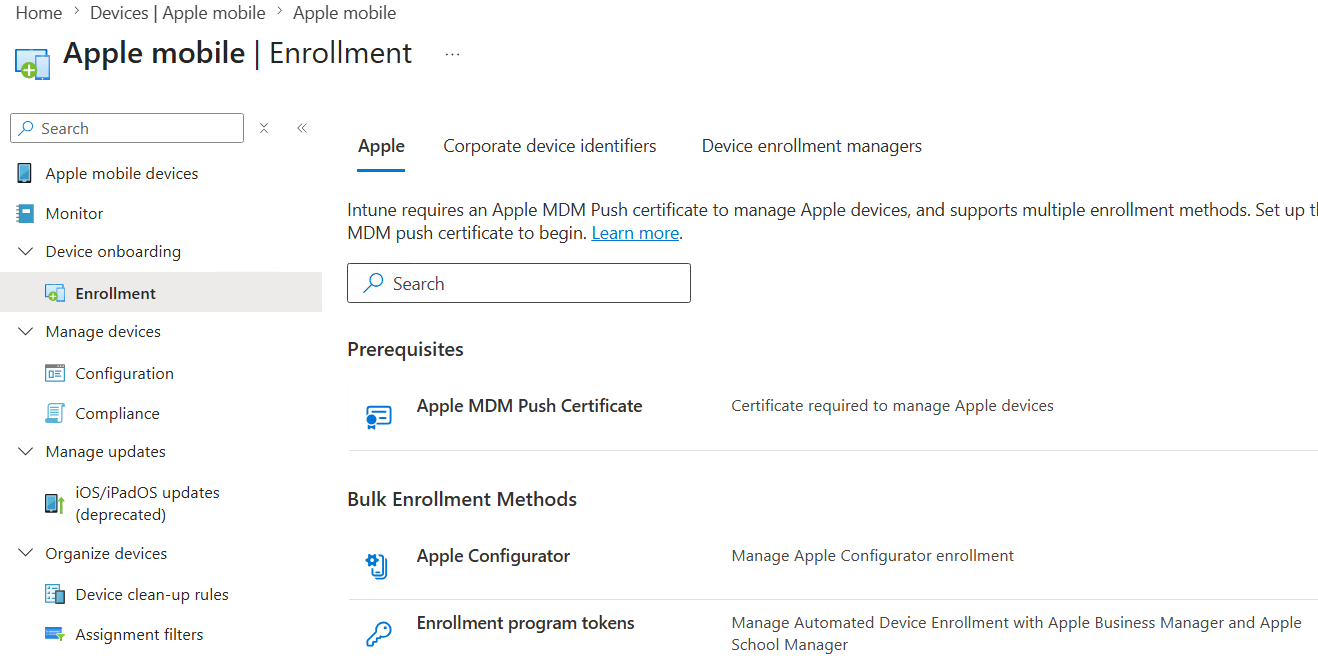Image resolution: width=1318 pixels, height=665 pixels.
Task: Open Devices | Apple mobile breadcrumb link
Action: point(178,13)
